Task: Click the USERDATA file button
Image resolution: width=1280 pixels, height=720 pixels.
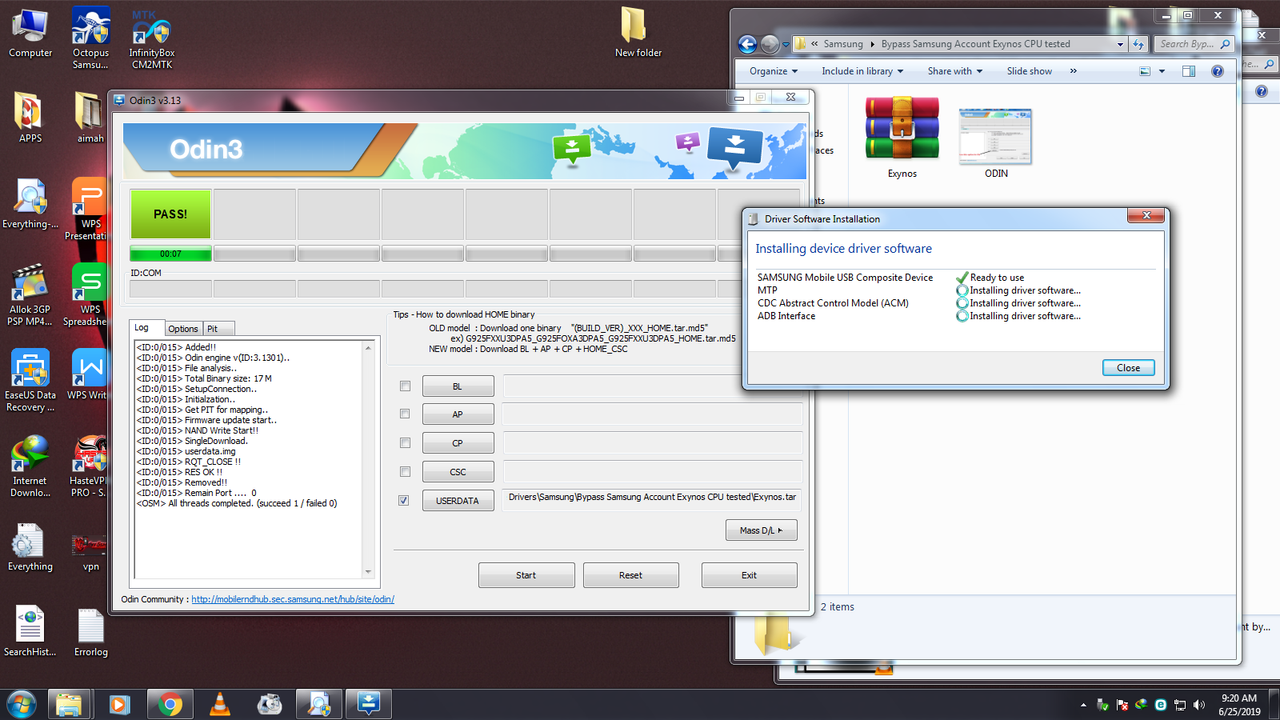Action: 458,500
